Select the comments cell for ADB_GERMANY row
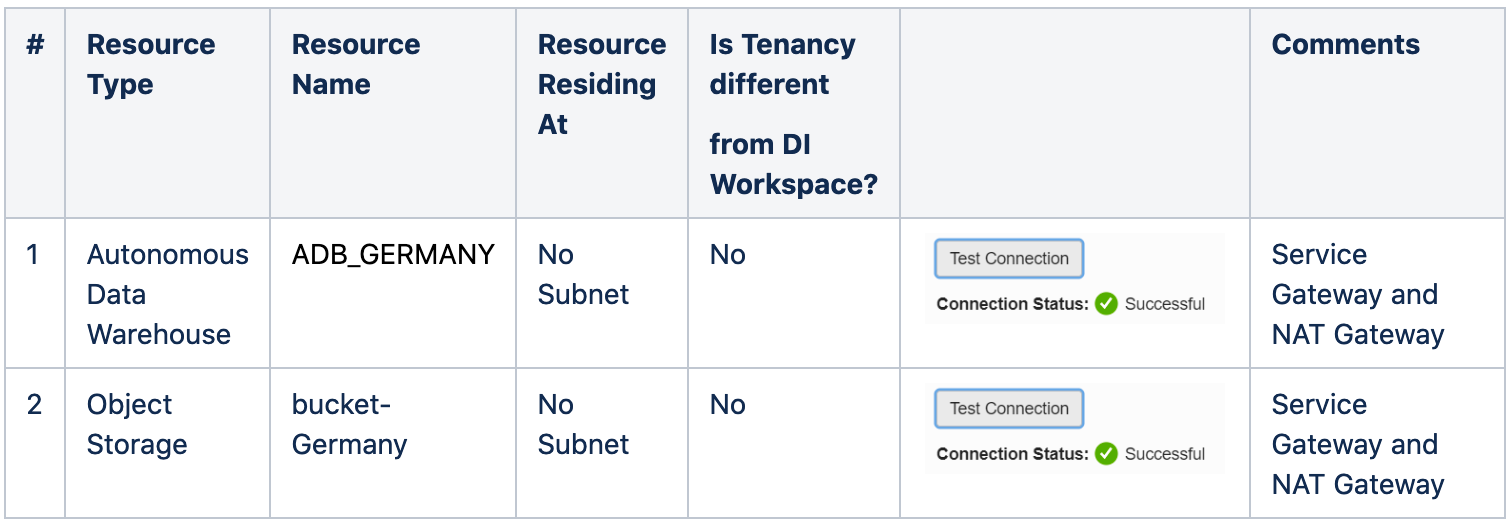This screenshot has height=522, width=1512. click(x=1357, y=294)
